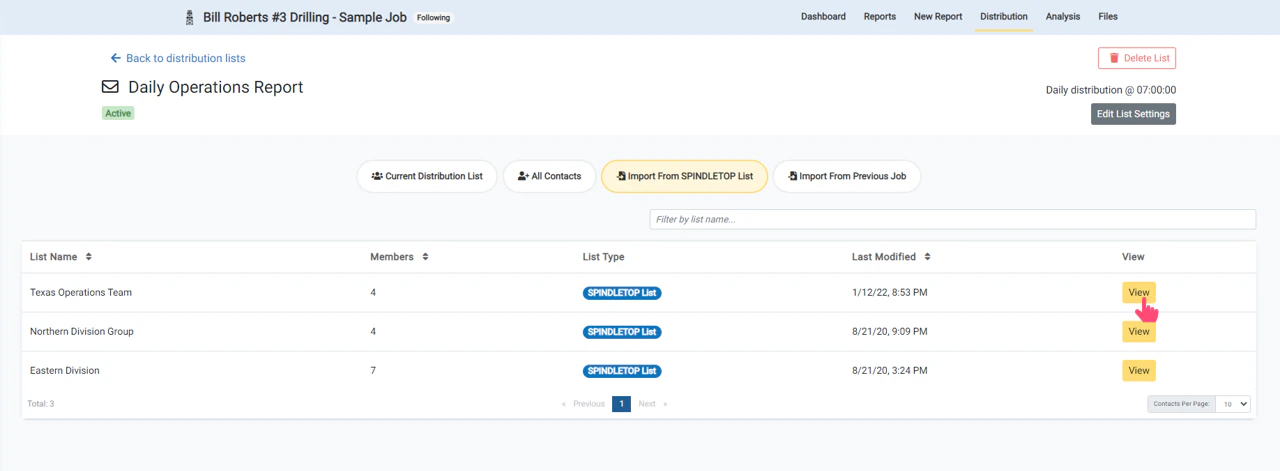View the Texas Operations Team list
The width and height of the screenshot is (1280, 471).
pos(1139,293)
